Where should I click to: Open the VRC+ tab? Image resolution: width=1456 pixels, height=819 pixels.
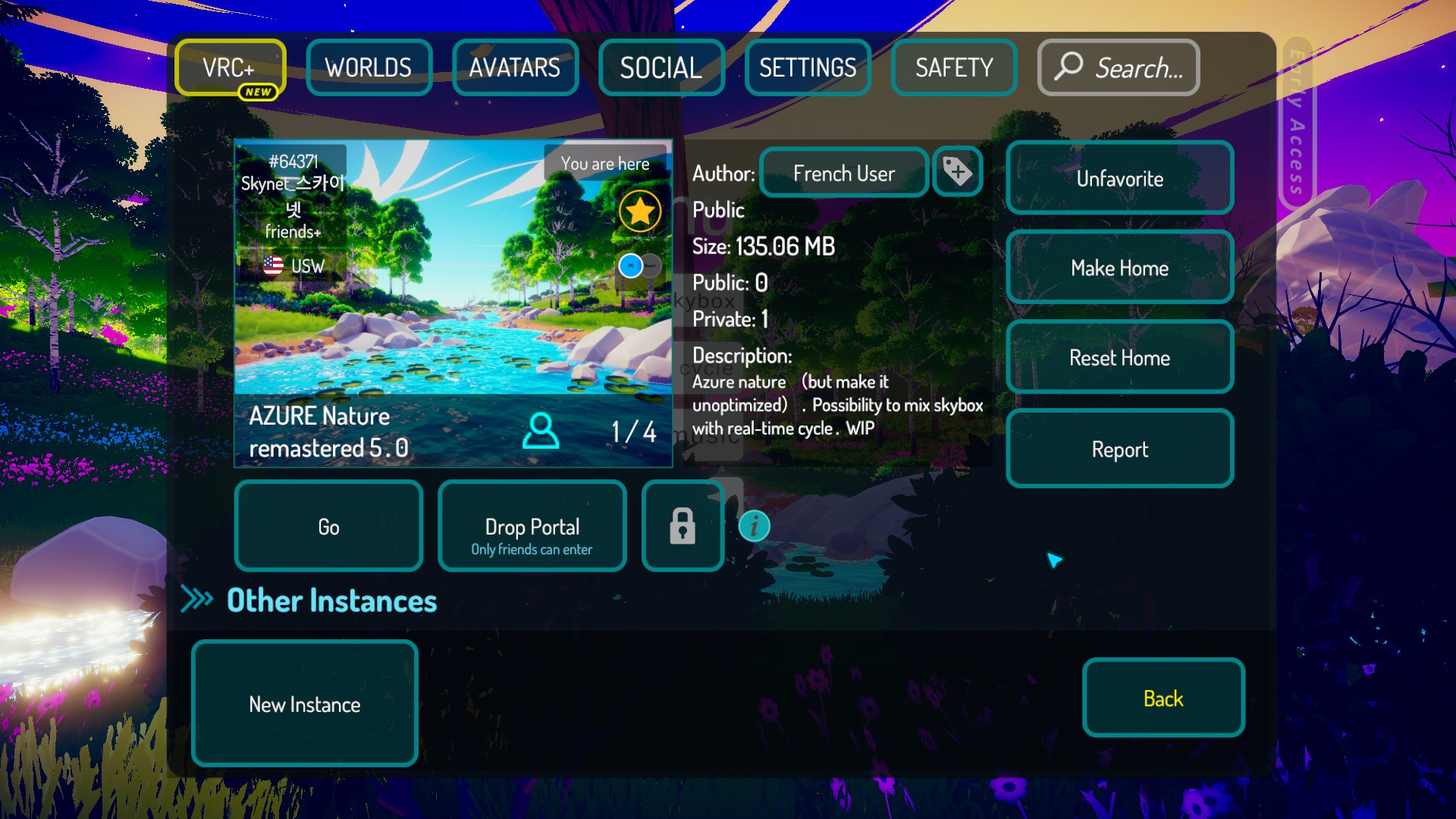point(229,67)
